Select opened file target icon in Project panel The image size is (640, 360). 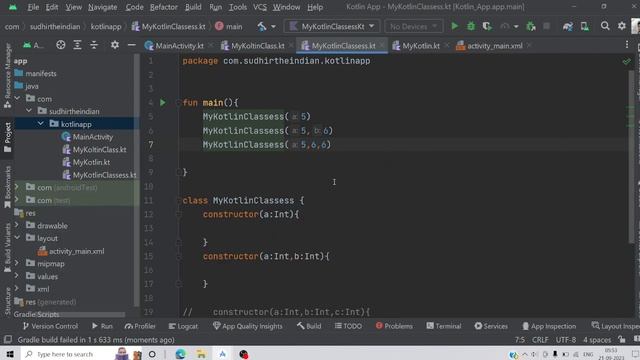point(60,45)
